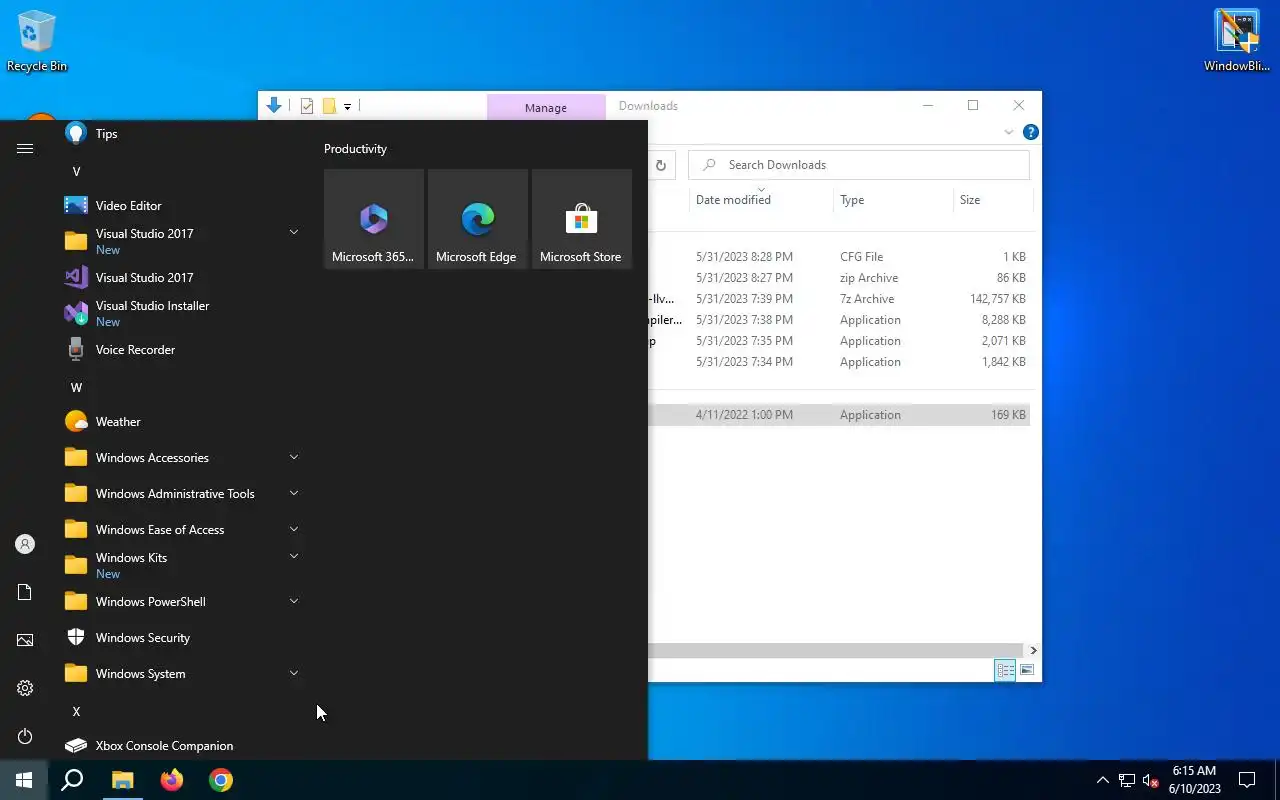
Task: Click the clock showing 6:15 AM
Action: click(1194, 771)
